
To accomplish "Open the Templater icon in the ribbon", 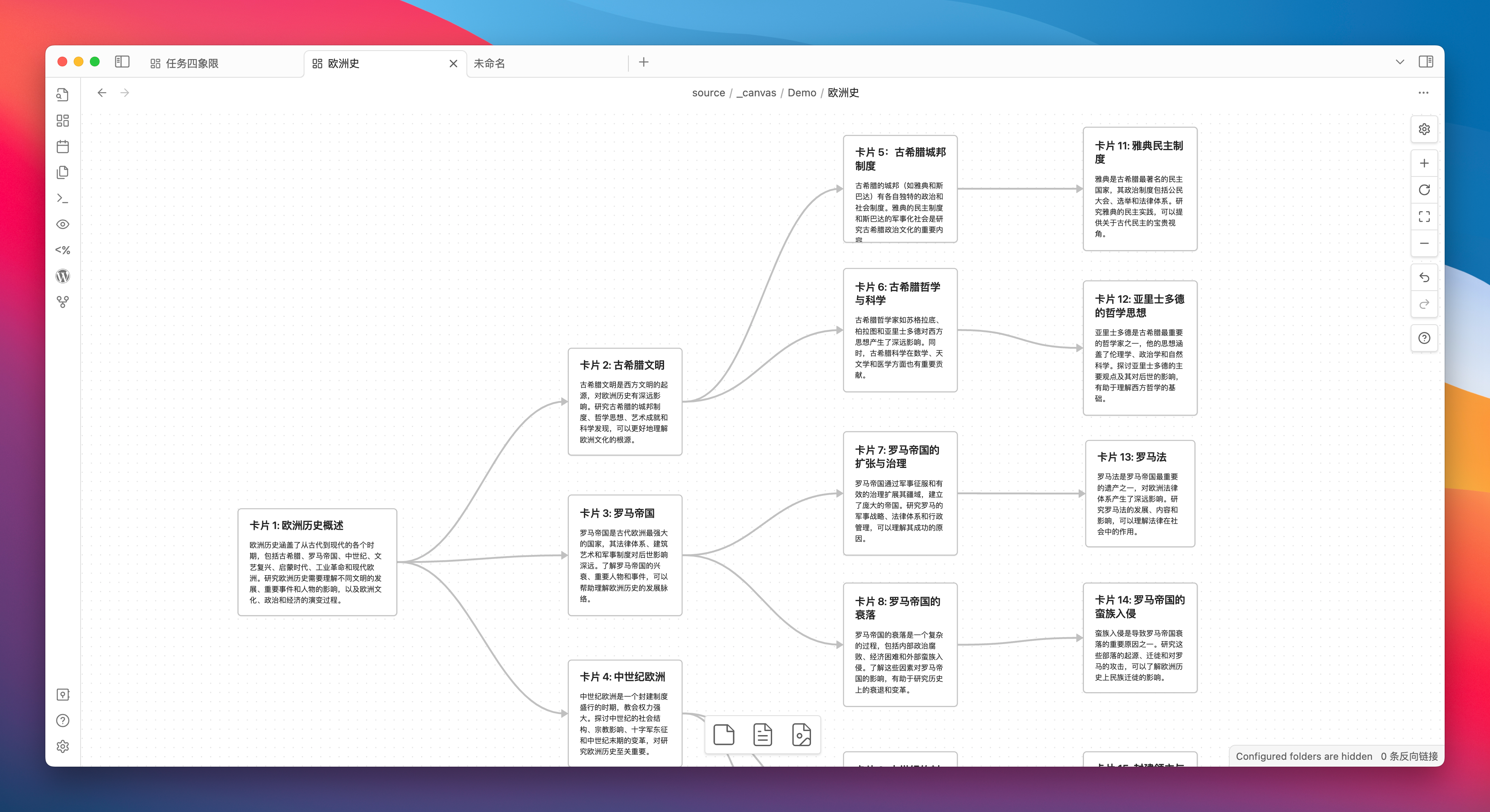I will coord(62,250).
